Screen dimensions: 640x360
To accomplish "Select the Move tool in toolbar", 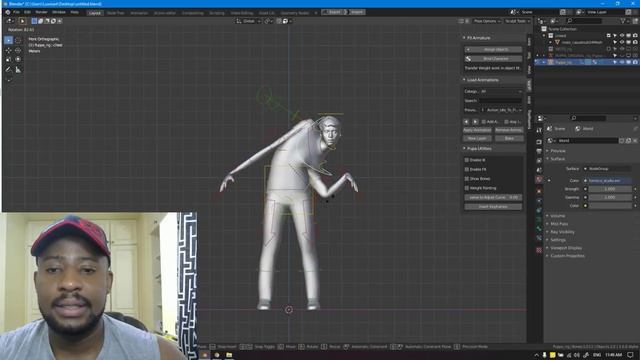I will 8,51.
